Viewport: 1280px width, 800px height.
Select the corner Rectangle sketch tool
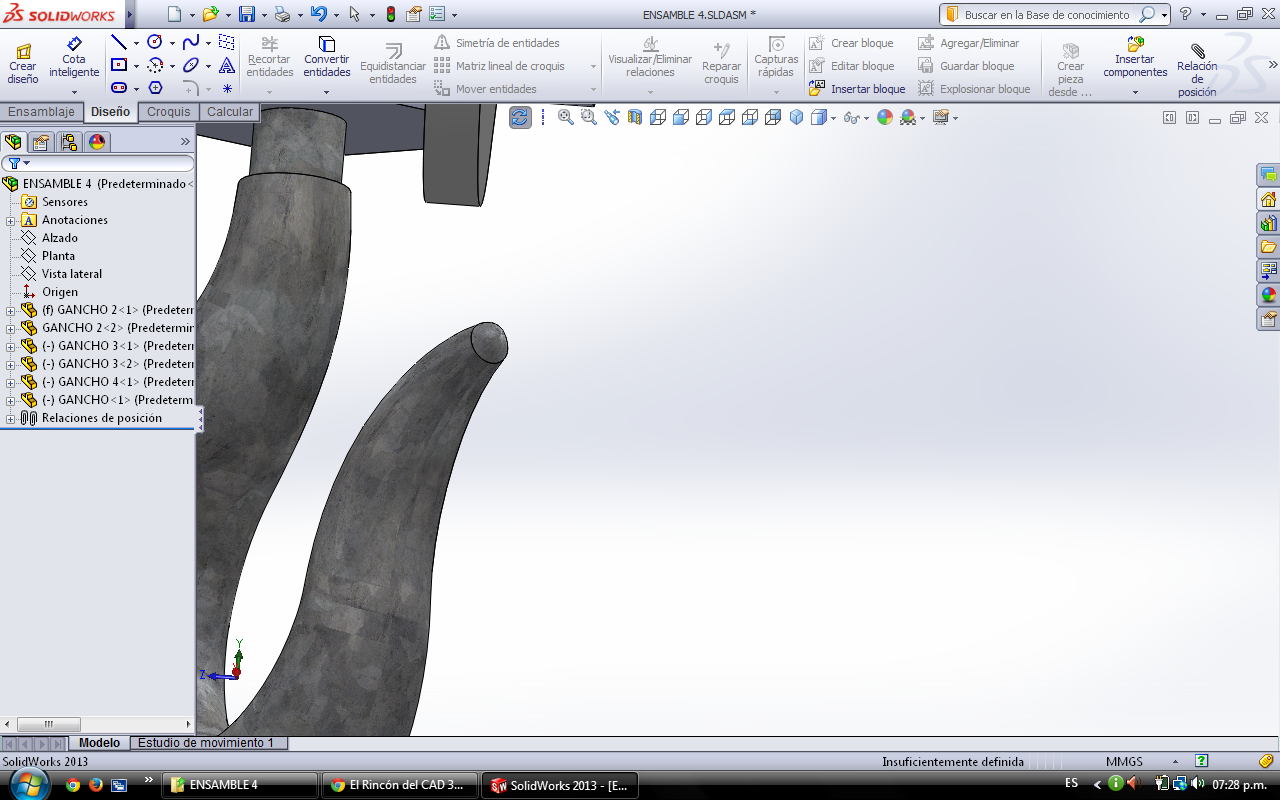click(x=118, y=66)
